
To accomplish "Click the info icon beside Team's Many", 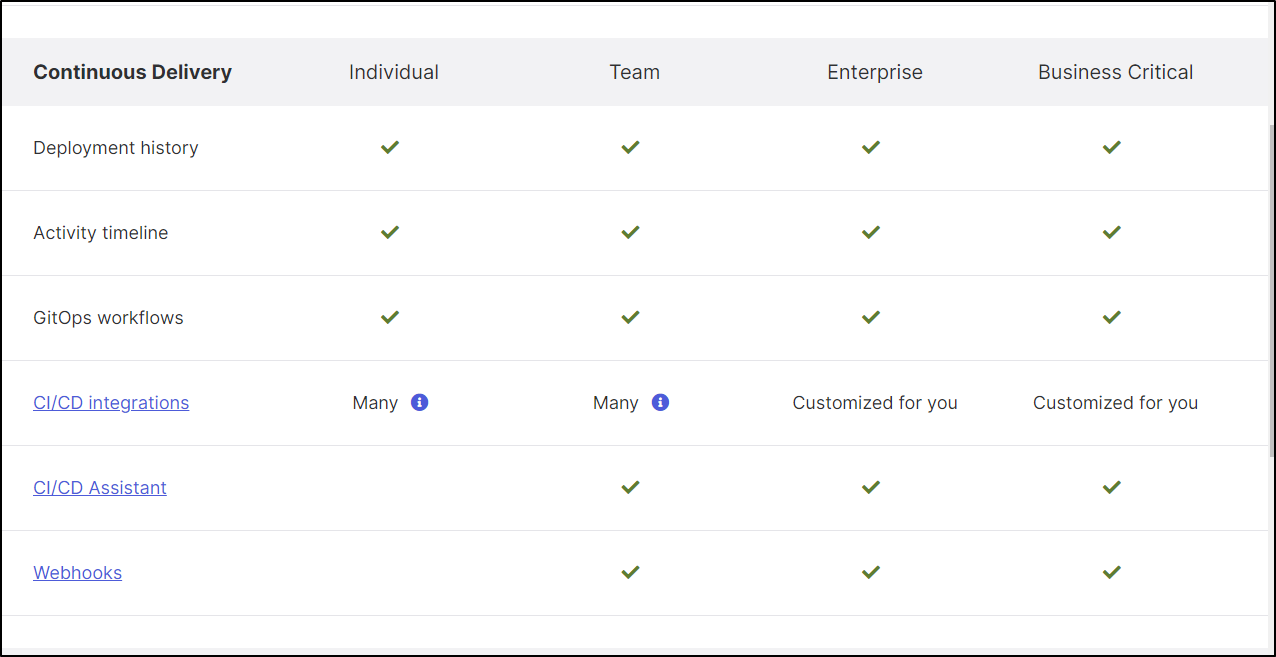I will point(660,402).
